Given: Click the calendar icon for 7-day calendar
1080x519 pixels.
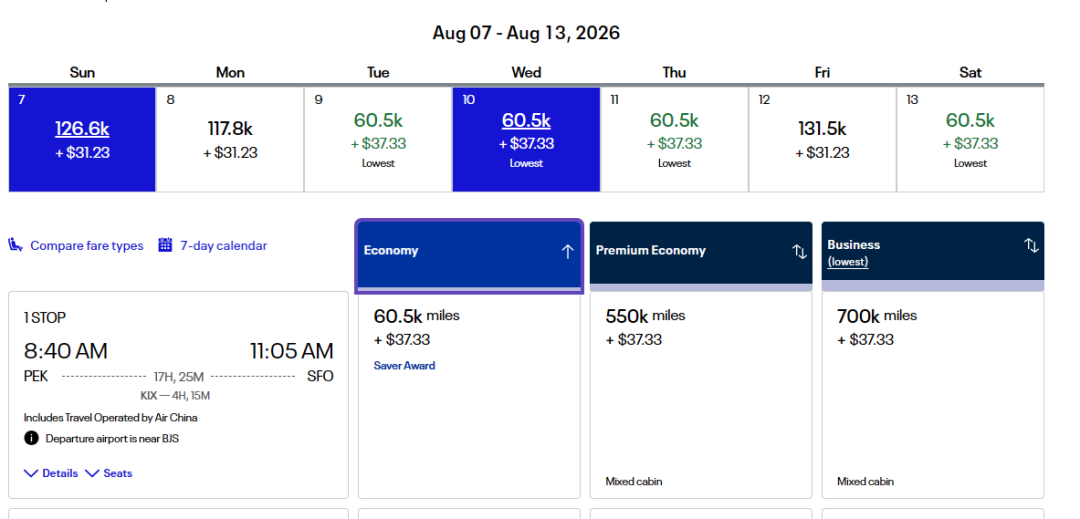Looking at the screenshot, I should point(166,245).
